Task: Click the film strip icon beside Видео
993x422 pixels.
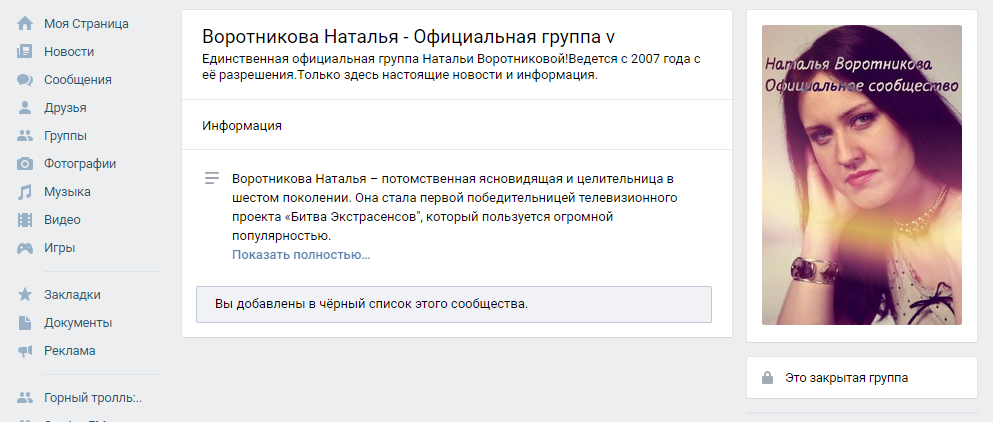Action: (25, 220)
